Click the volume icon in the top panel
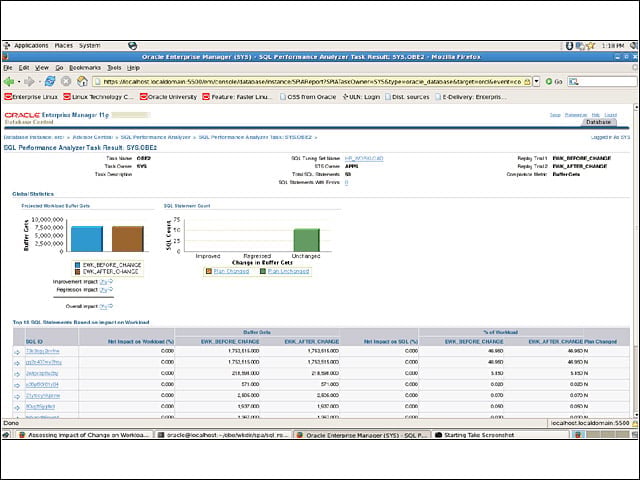This screenshot has height=480, width=640. coord(633,46)
